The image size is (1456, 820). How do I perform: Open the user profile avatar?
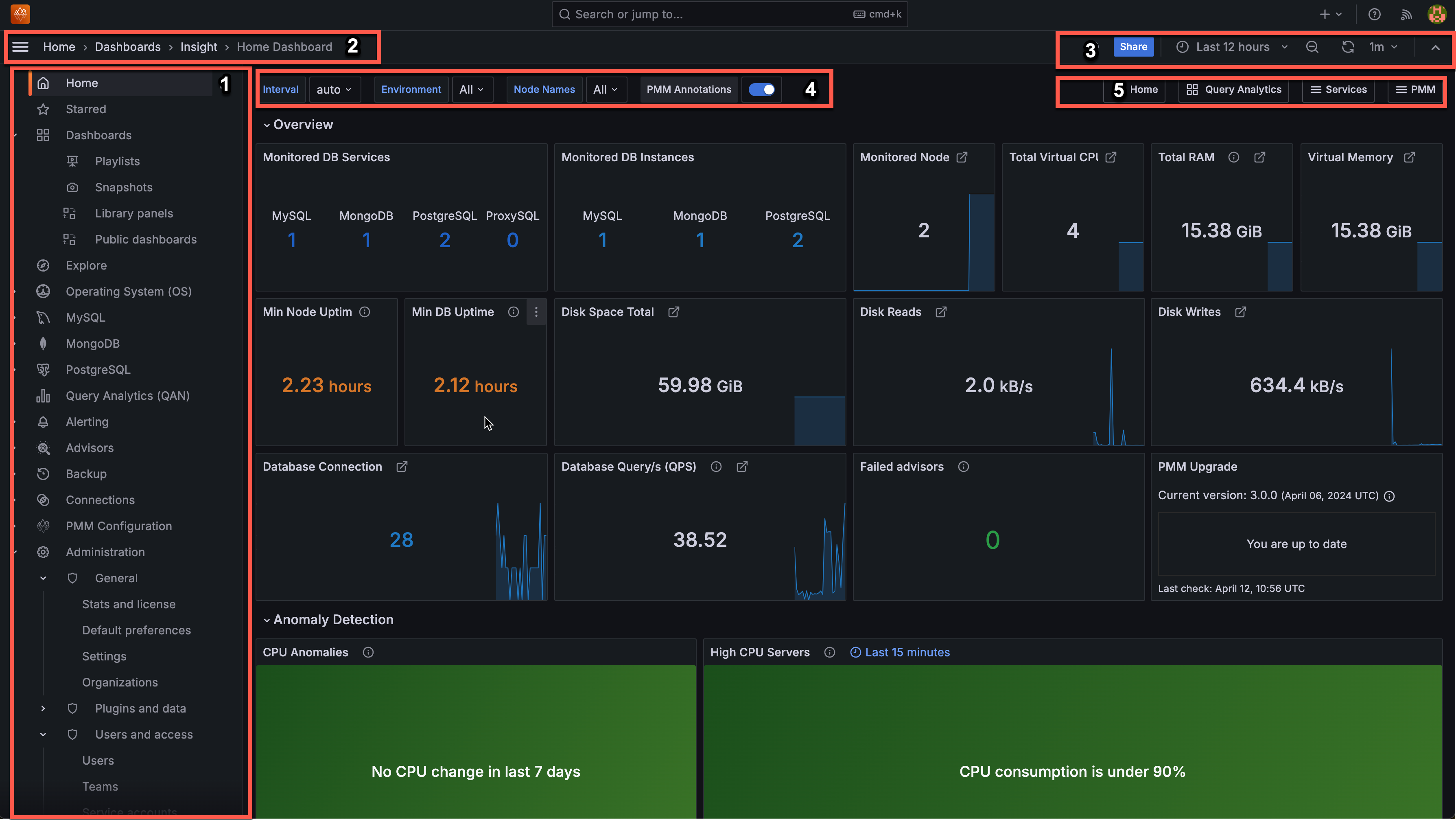click(1436, 15)
